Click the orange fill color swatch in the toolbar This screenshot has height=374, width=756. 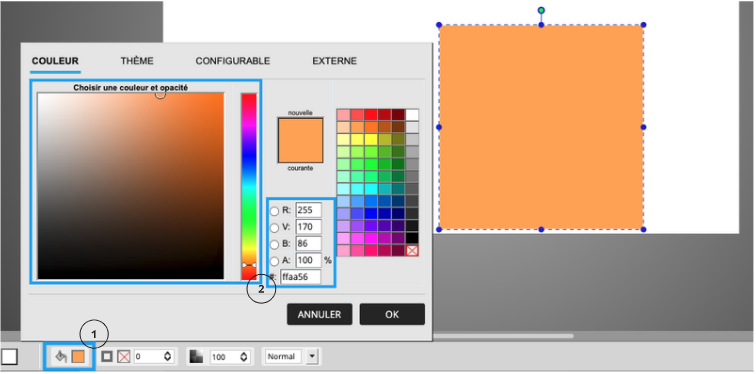[x=78, y=357]
